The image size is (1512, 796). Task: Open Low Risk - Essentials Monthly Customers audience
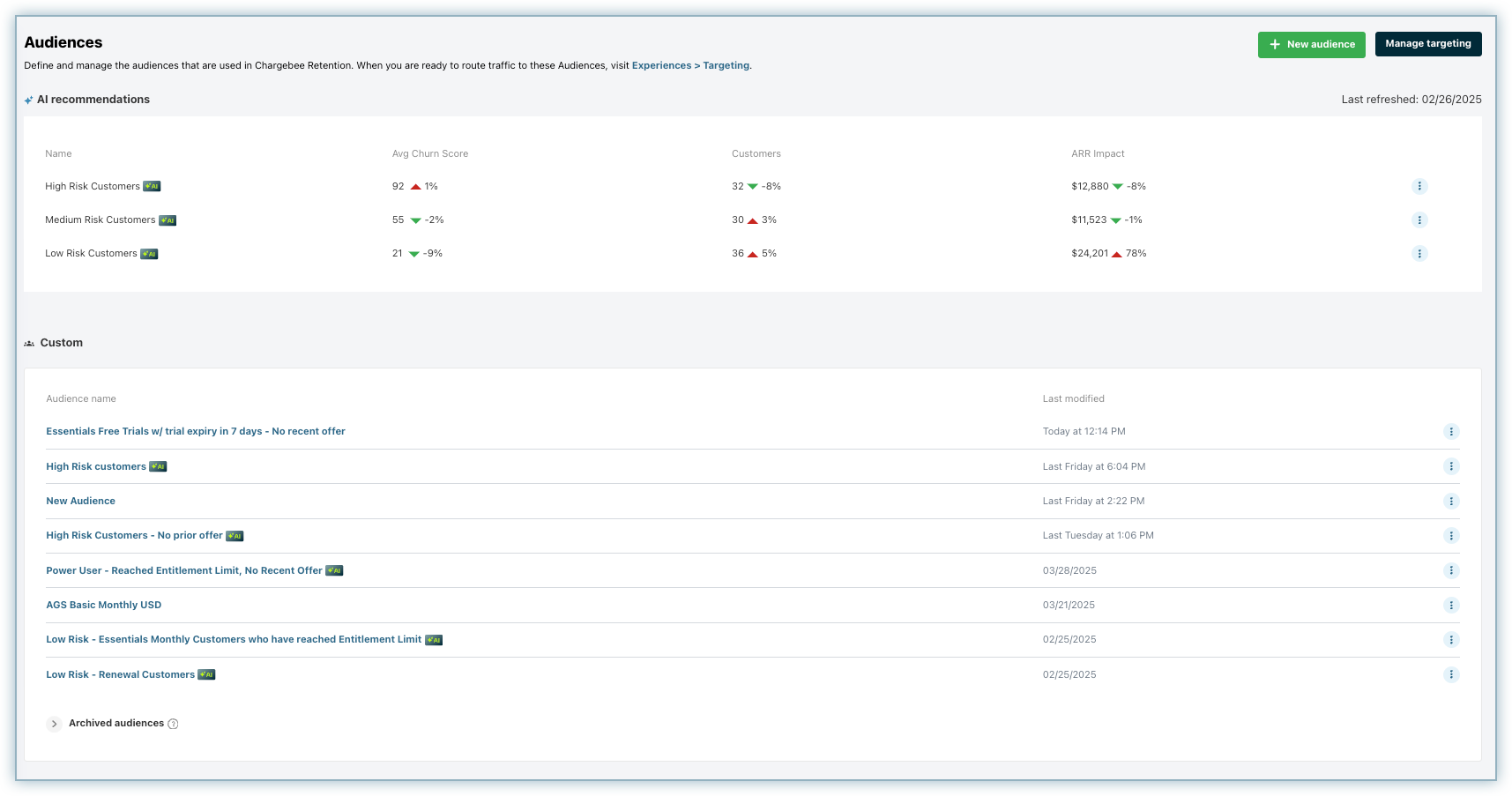point(234,639)
